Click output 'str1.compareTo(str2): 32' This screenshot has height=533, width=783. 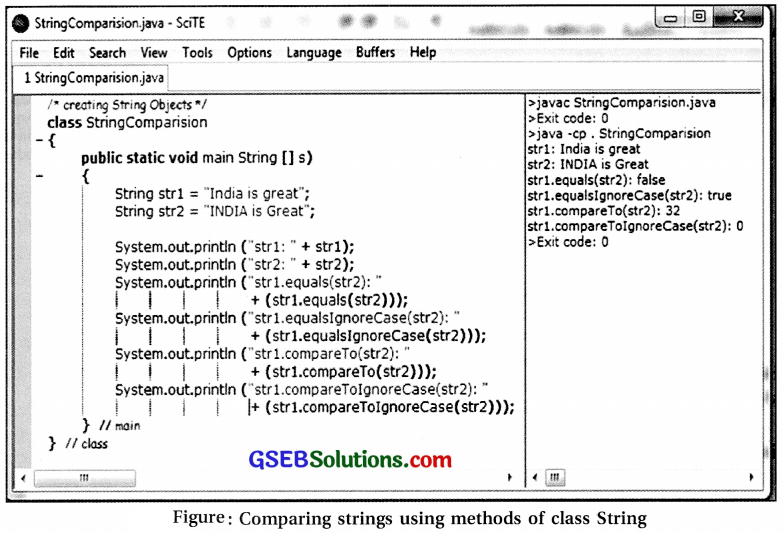604,211
